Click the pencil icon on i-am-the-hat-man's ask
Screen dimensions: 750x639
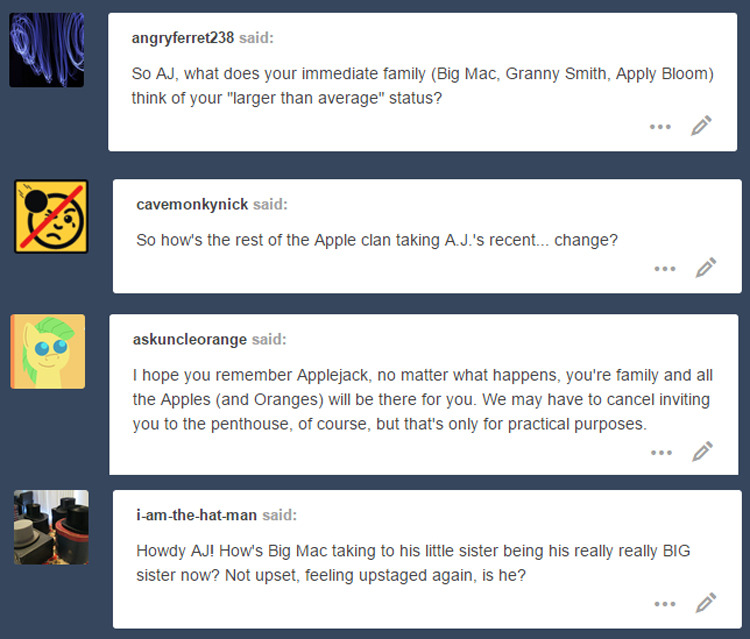706,603
